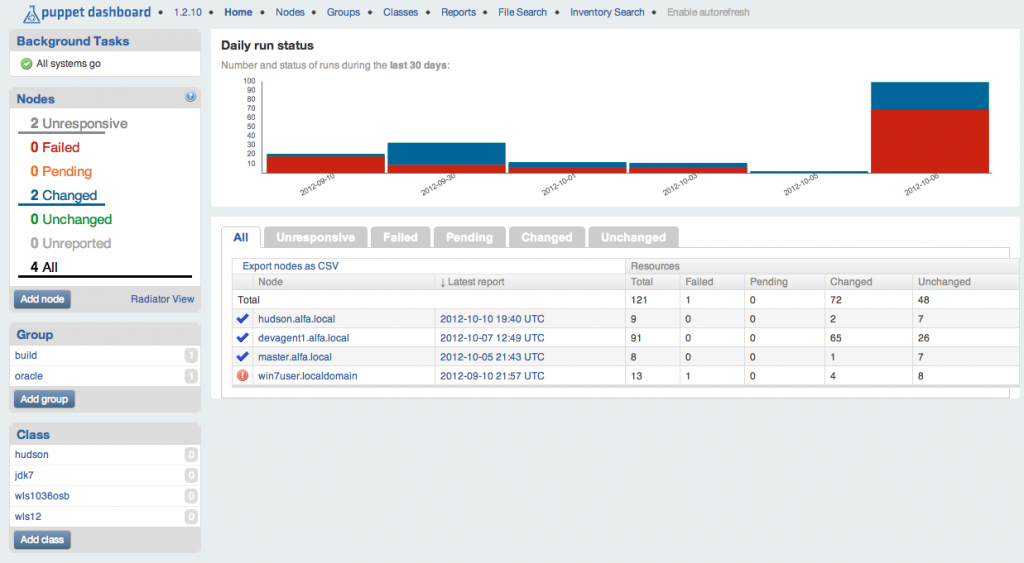Enable autorefresh in top navigation

click(x=708, y=13)
